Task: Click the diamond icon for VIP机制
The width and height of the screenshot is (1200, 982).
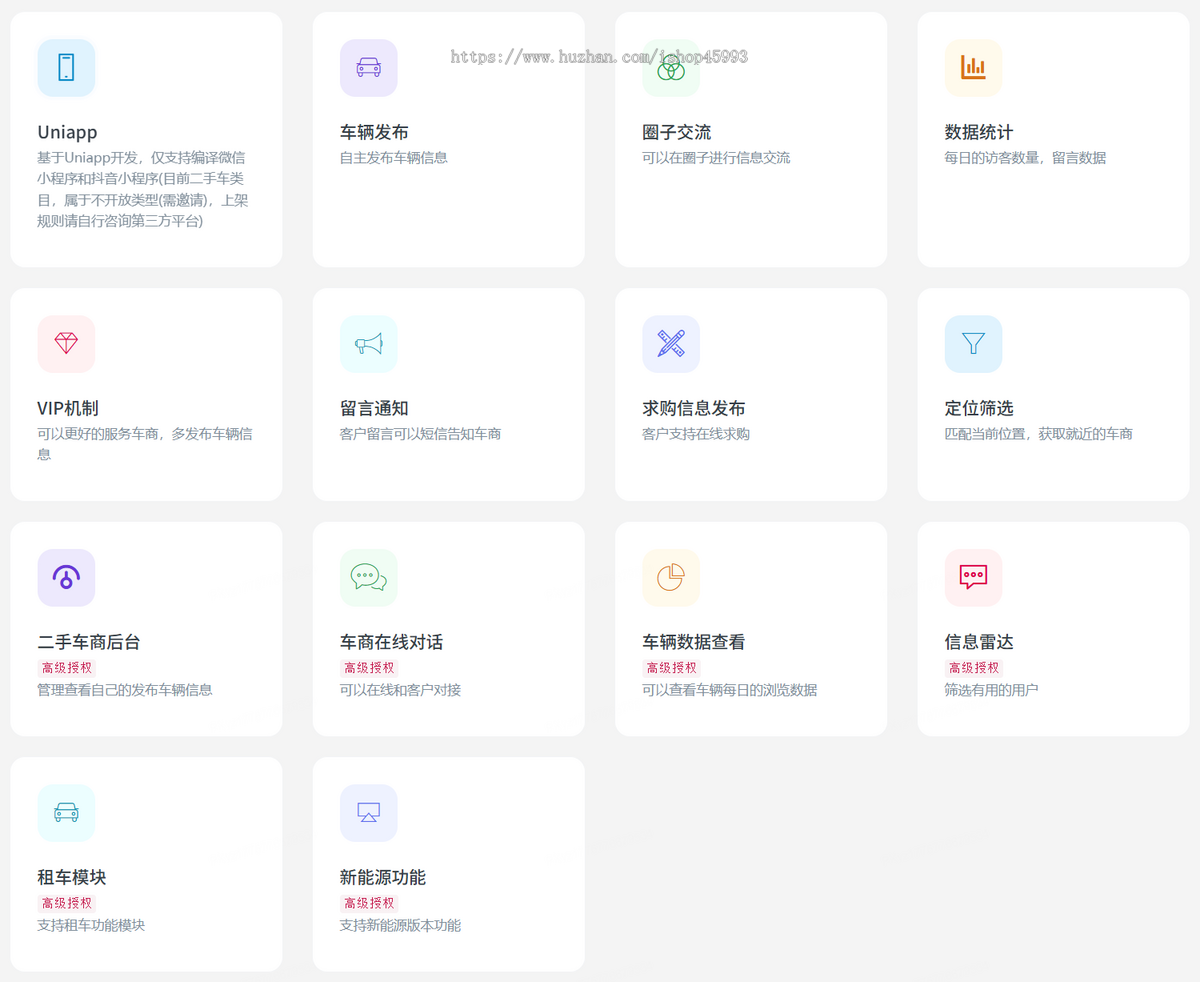Action: pos(66,344)
